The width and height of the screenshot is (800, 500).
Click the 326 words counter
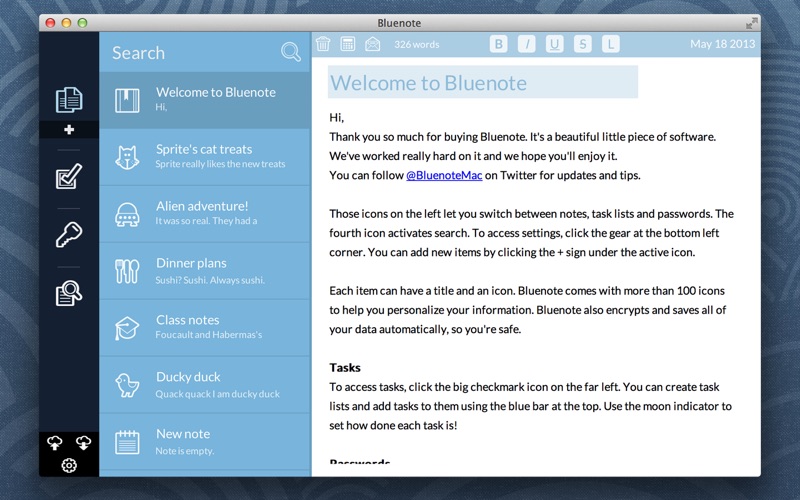[x=416, y=44]
